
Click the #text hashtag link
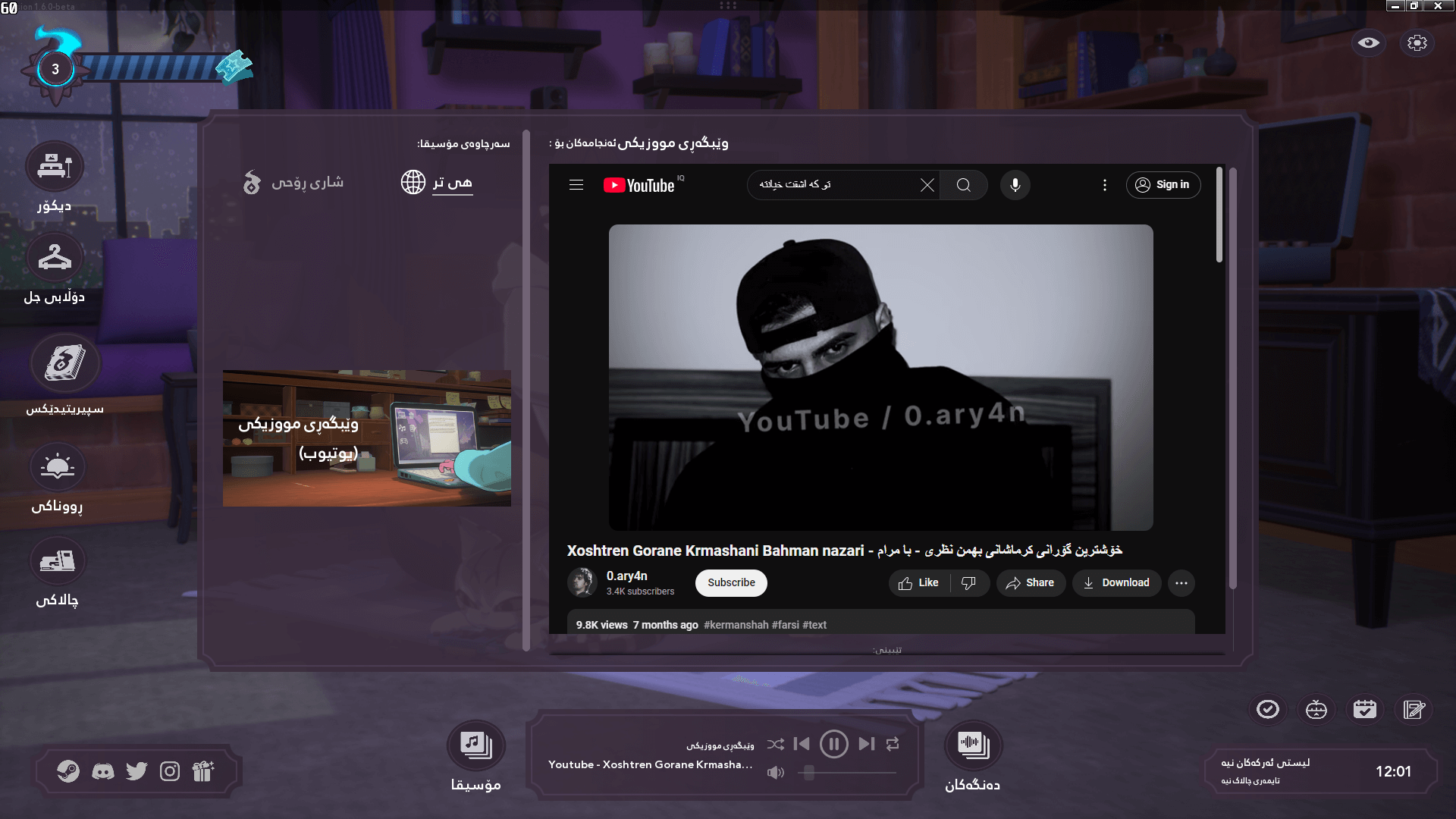[x=814, y=625]
